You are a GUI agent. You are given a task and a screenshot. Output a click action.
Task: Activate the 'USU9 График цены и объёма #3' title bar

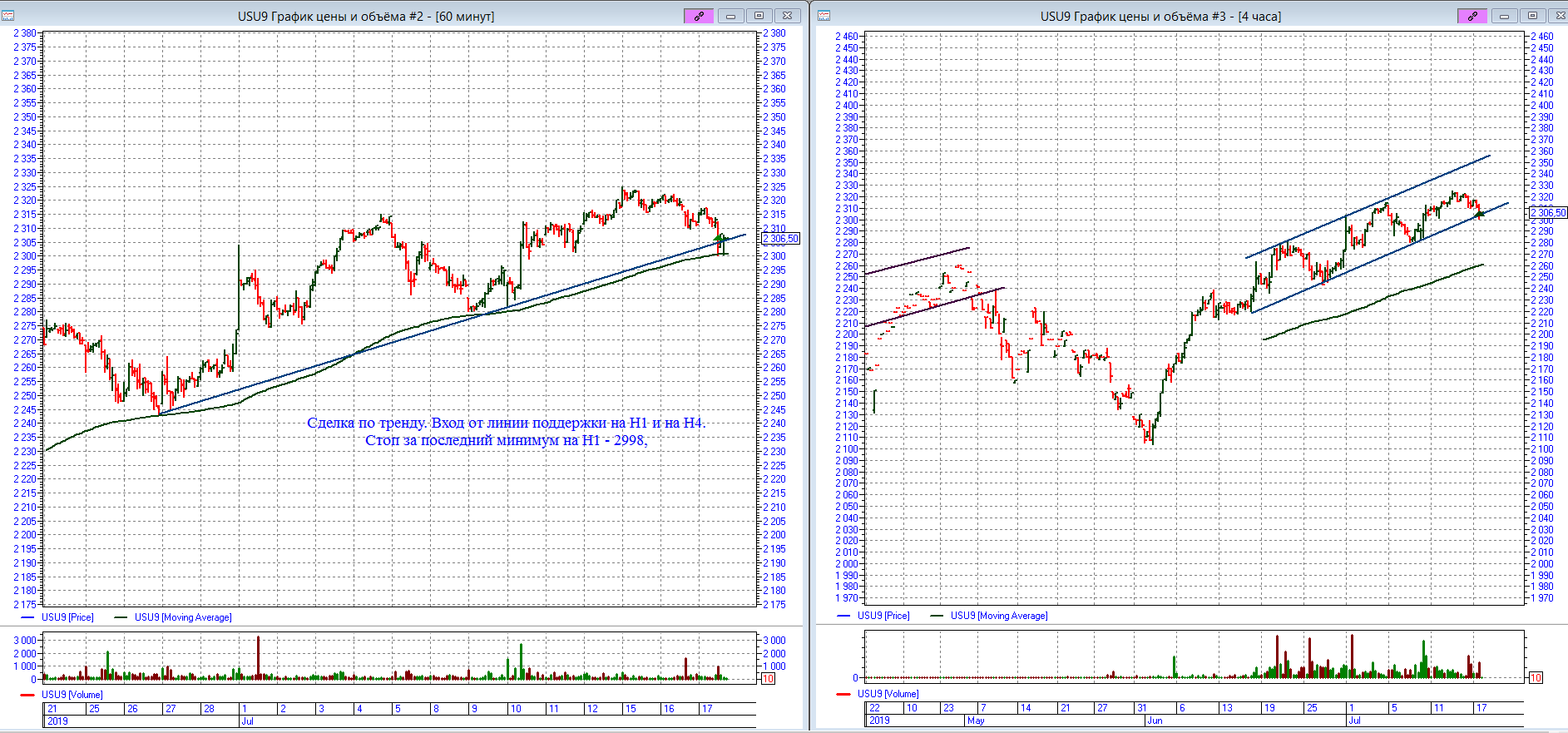1160,16
